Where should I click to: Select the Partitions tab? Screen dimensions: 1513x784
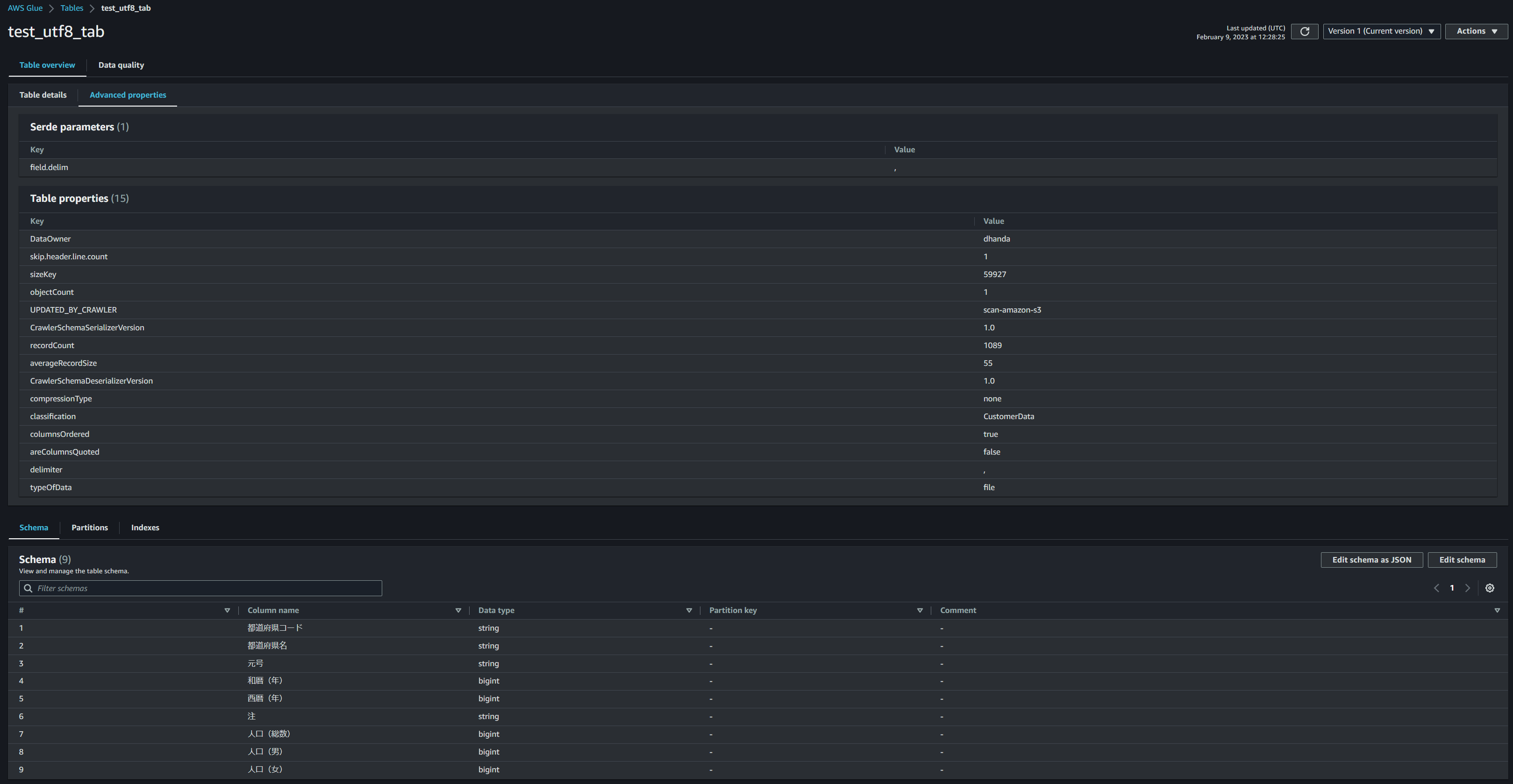pos(89,527)
